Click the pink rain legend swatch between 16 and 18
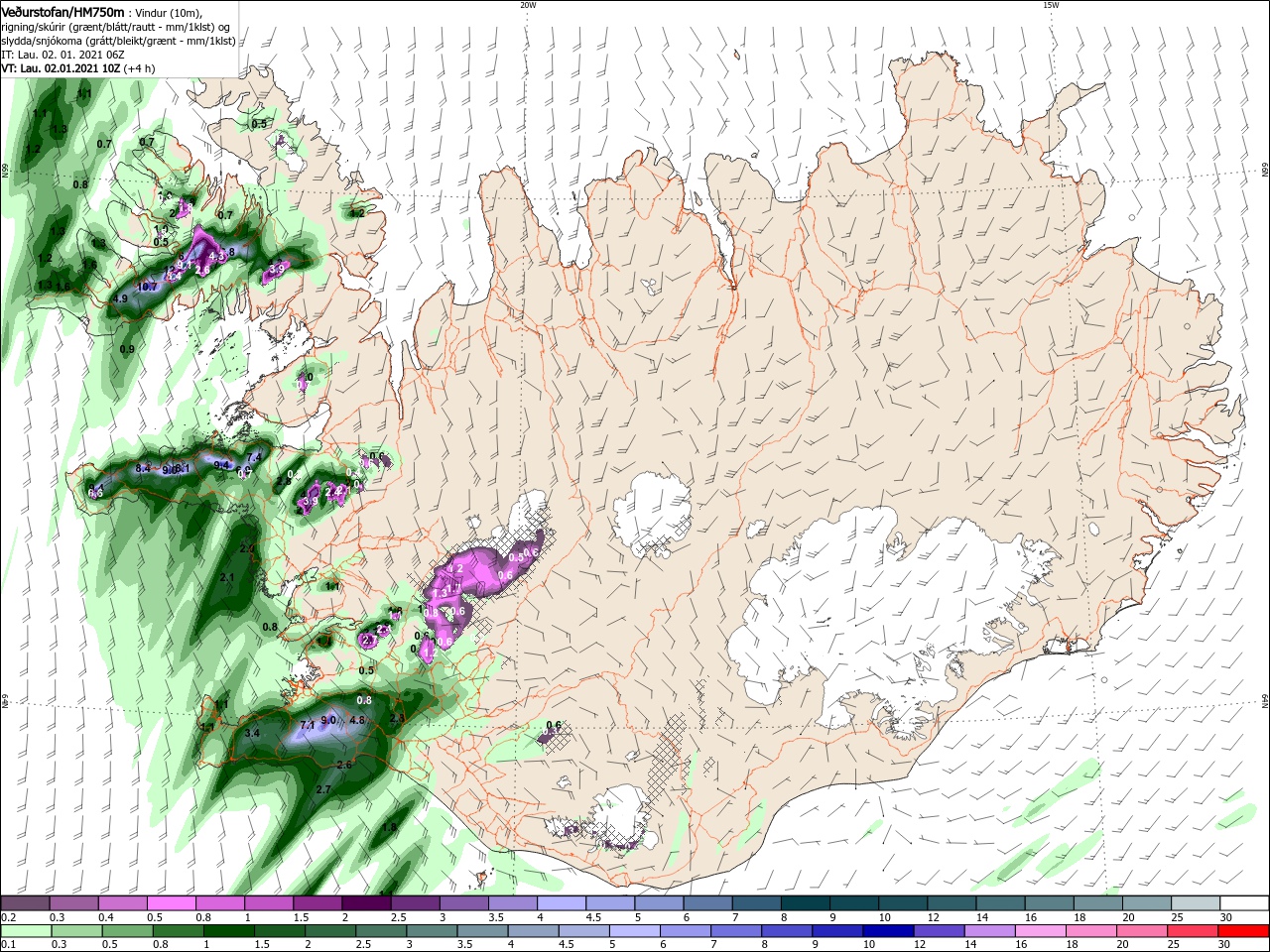This screenshot has height=952, width=1270. 1042,931
